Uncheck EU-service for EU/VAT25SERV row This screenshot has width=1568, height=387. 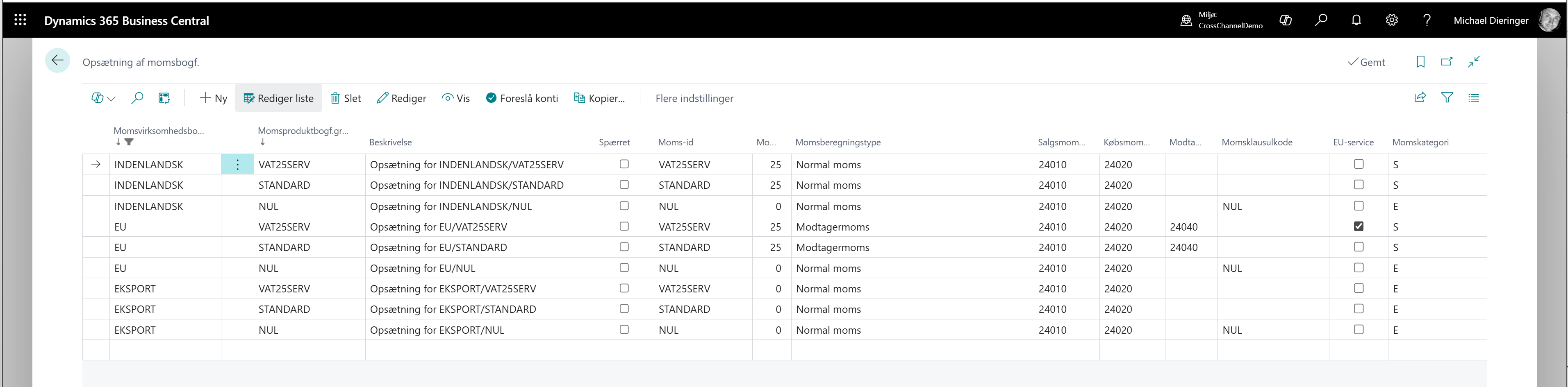point(1358,226)
